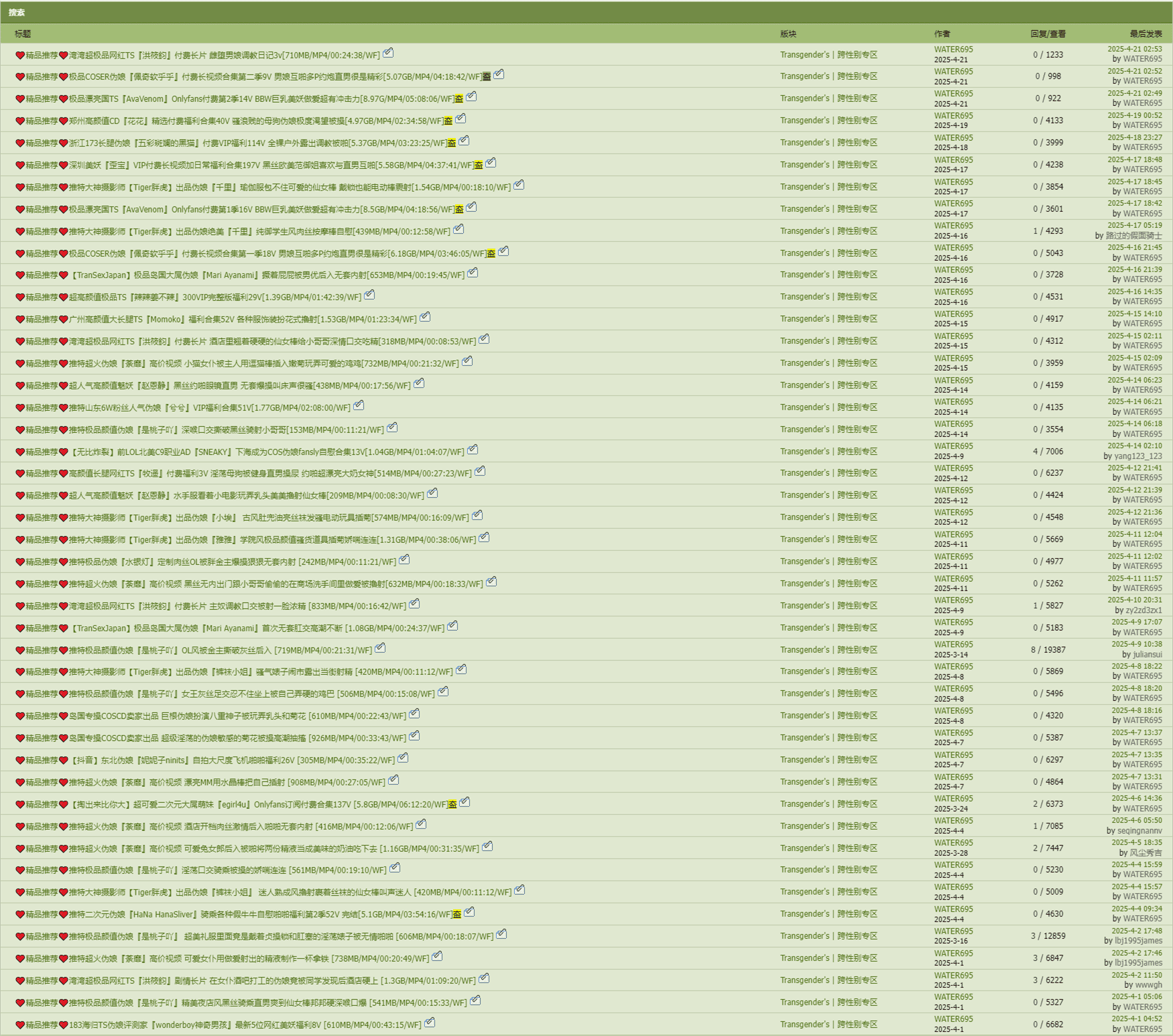The height and width of the screenshot is (1036, 1173).
Task: Click the 2025-4-21 02:53 last post timestamp
Action: [x=1134, y=49]
